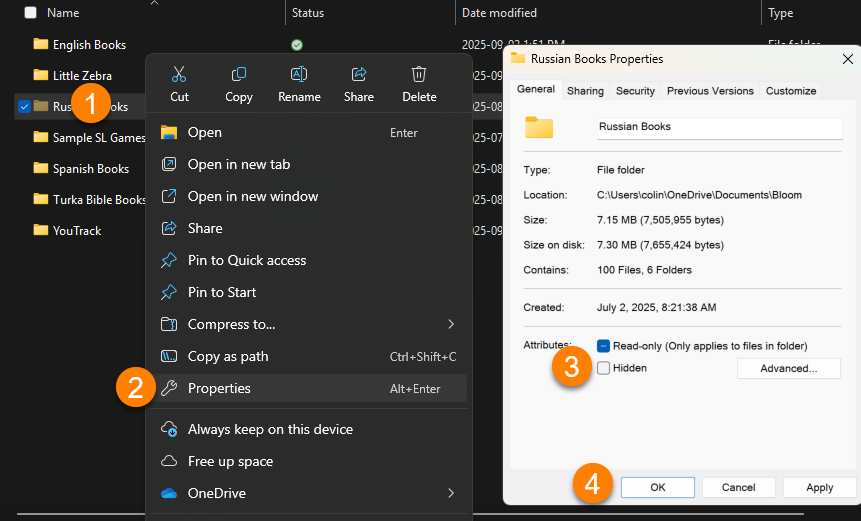Click the folder name text field
Screen dimensions: 861x521
(717, 127)
